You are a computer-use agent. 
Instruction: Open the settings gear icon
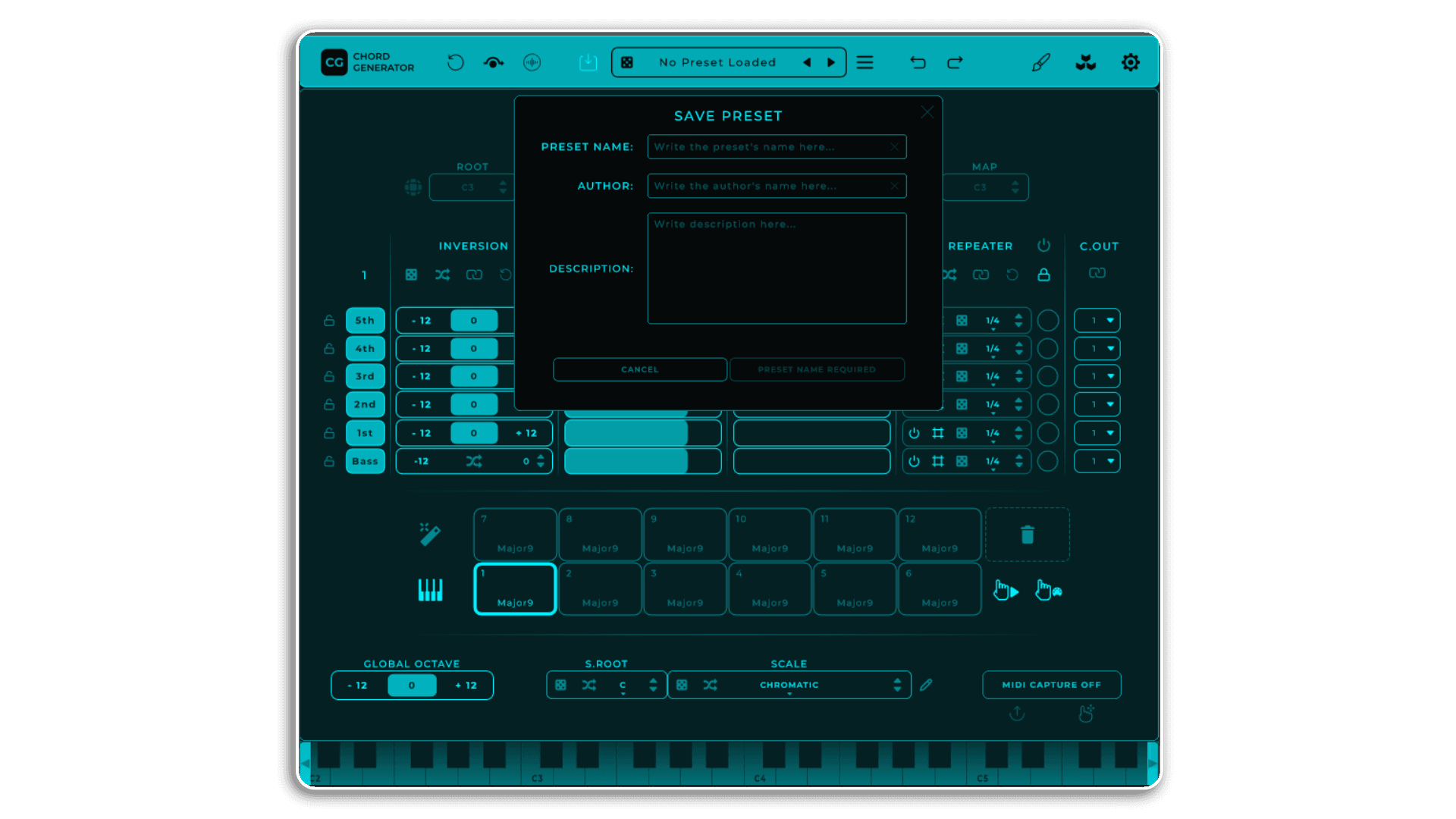tap(1130, 62)
